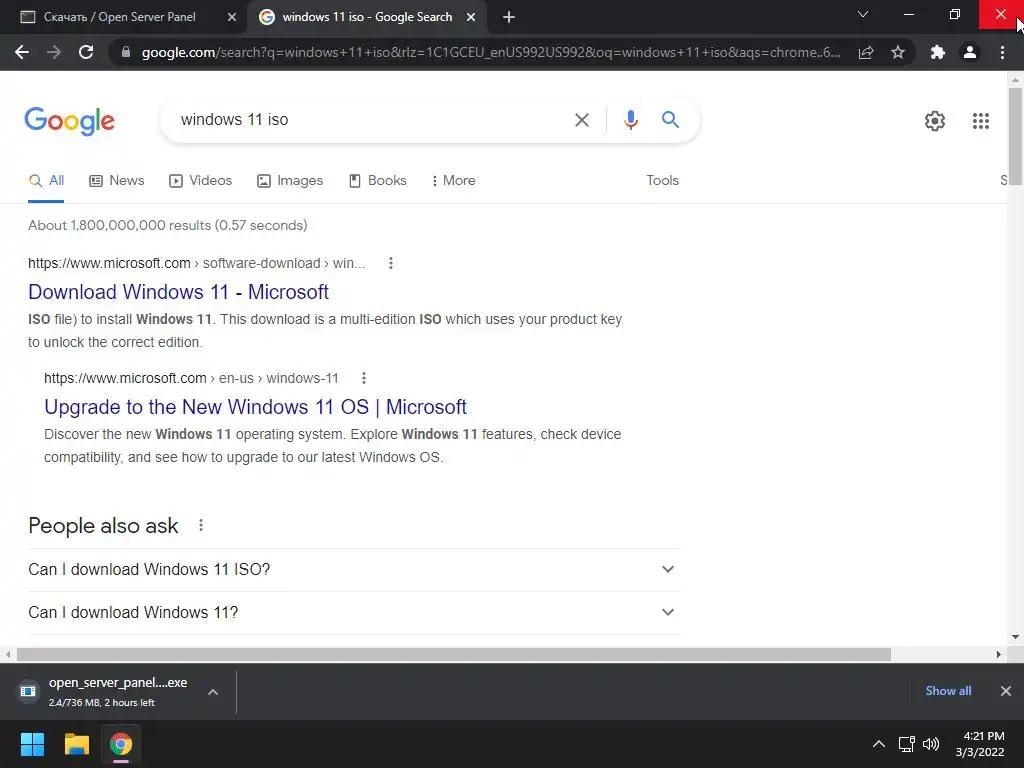Click the Chrome taskbar icon

121,744
